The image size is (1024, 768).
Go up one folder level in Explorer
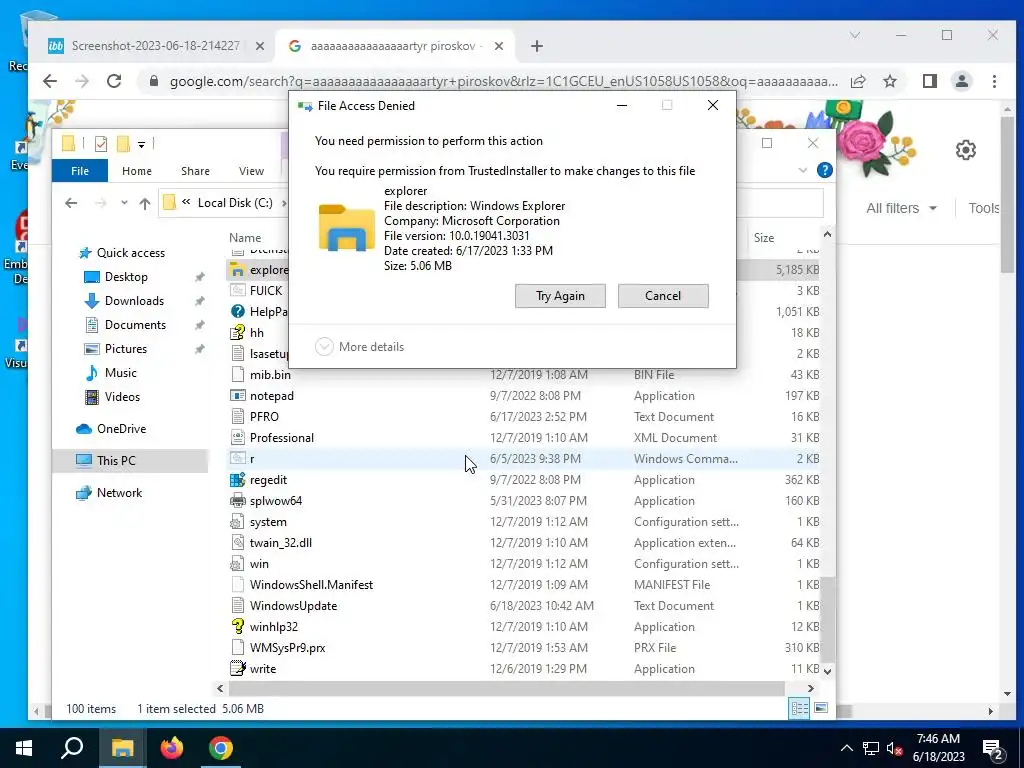point(145,203)
